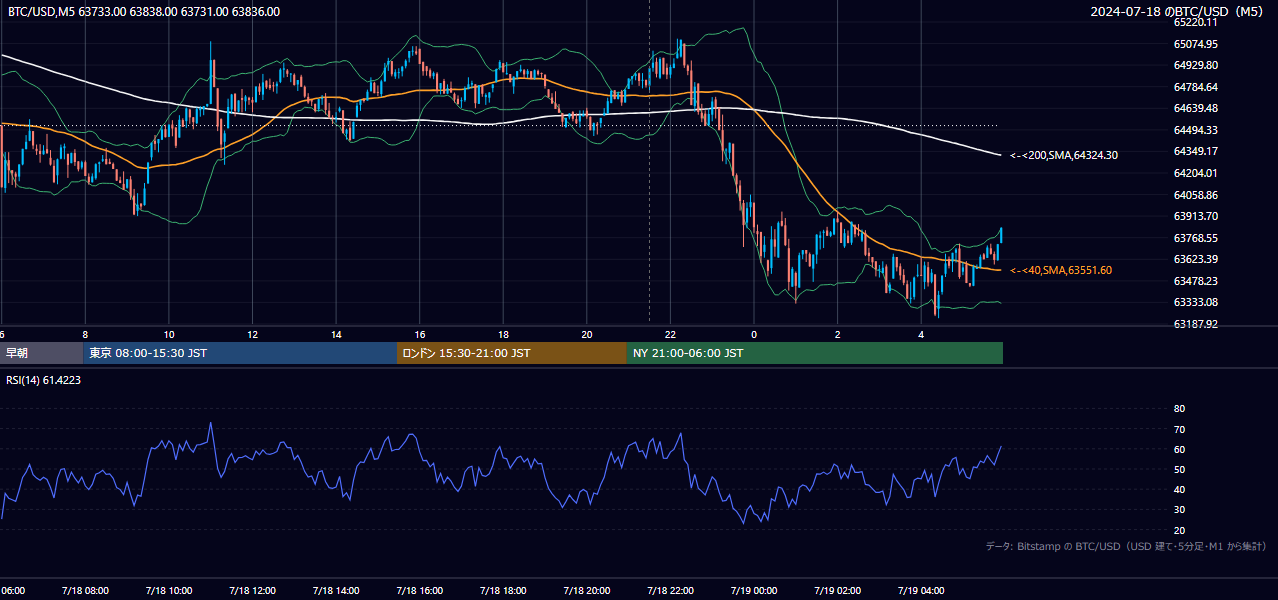Click the 7/18 10:00 time label
Viewport: 1278px width, 600px height.
point(168,591)
